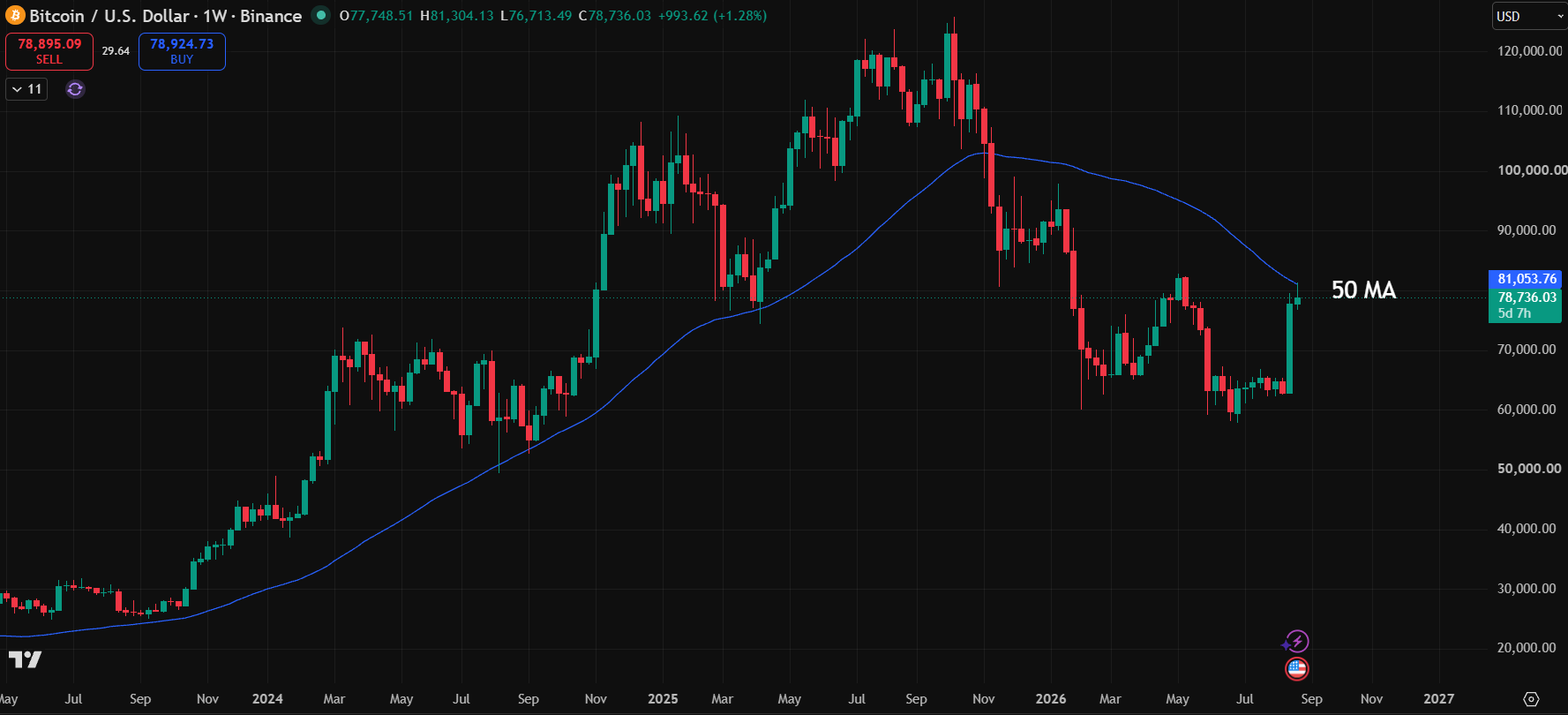Click the 30,000.00 price axis label
Viewport: 1568px width, 715px height.
click(1527, 589)
